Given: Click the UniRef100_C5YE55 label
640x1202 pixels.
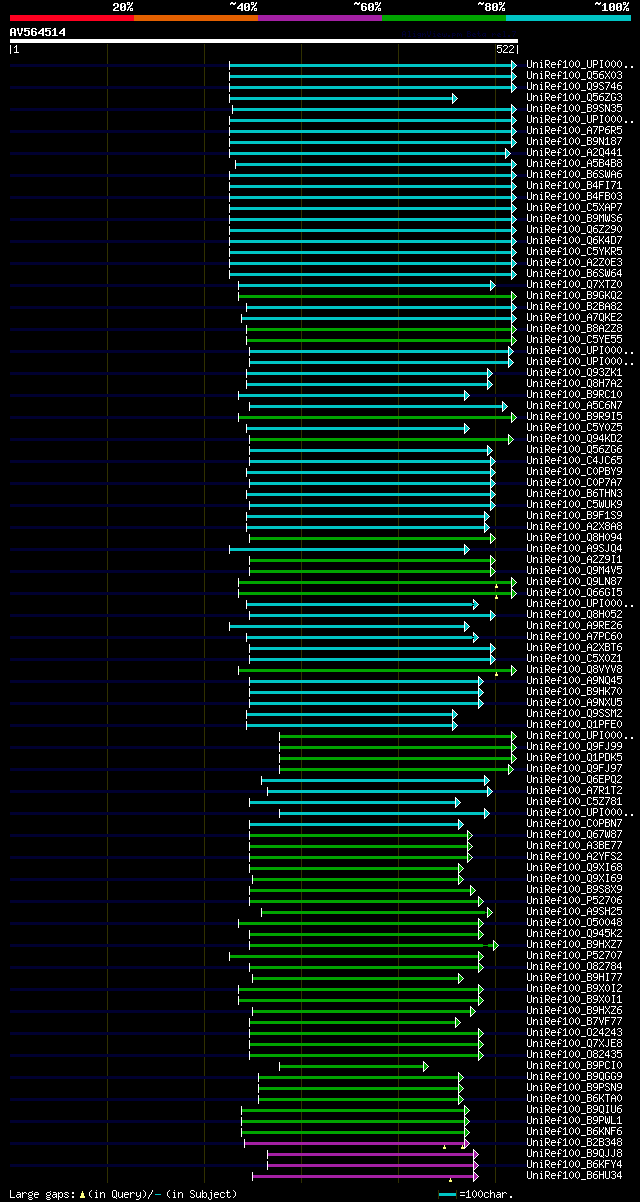Looking at the screenshot, I should coord(574,339).
